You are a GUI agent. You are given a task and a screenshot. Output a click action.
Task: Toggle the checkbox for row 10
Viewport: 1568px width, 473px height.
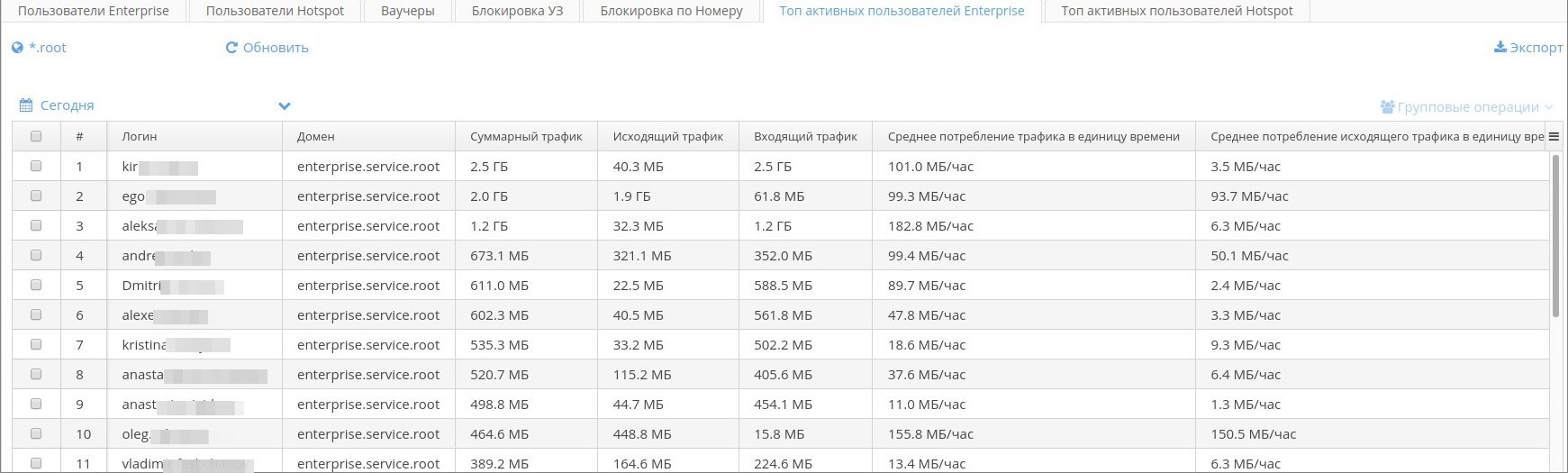coord(36,433)
